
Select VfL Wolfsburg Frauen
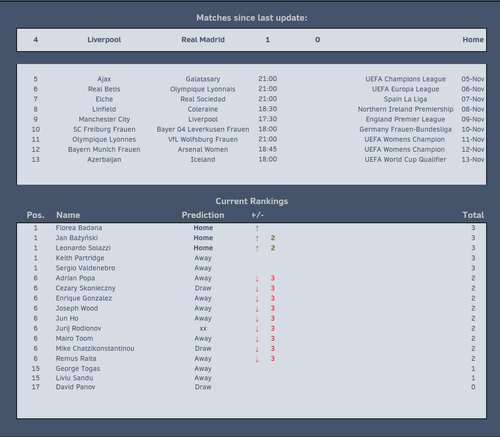203,139
